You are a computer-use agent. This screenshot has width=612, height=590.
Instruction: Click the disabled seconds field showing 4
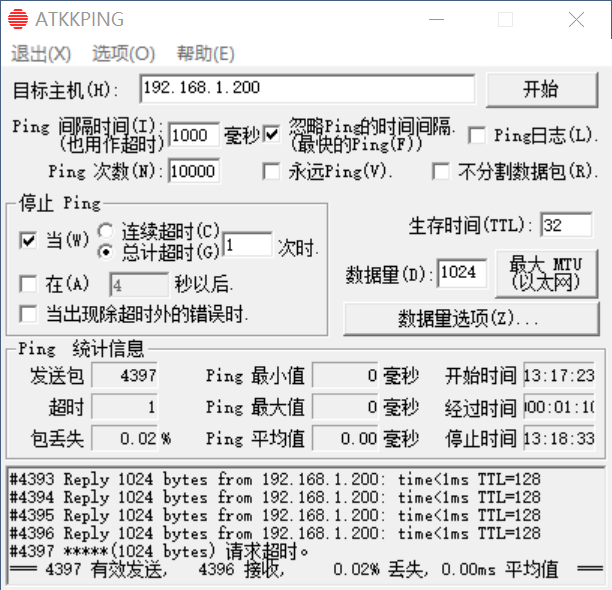pyautogui.click(x=139, y=285)
